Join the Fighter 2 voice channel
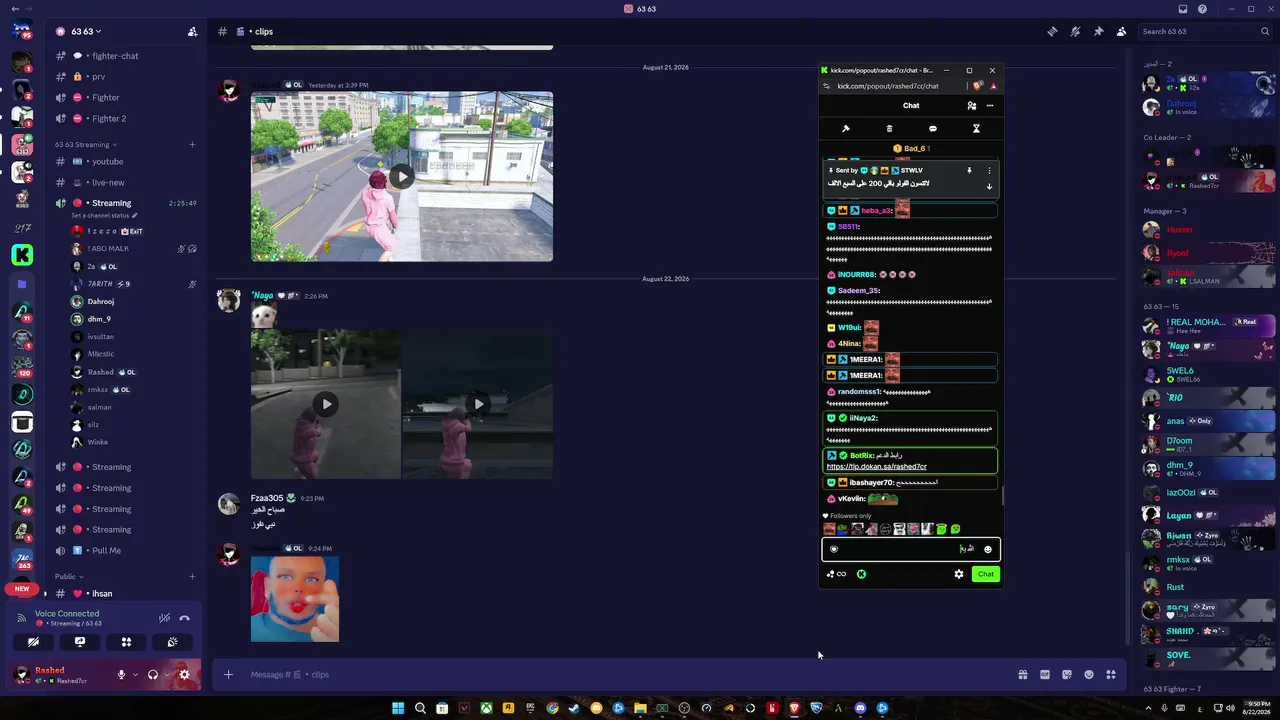 (x=126, y=118)
